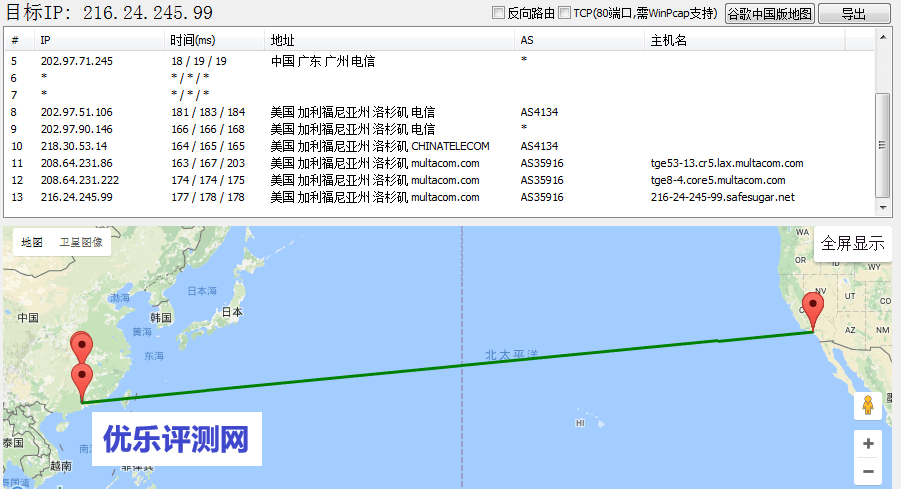Click the 日本 label on the map
Image resolution: width=901 pixels, height=489 pixels.
232,312
